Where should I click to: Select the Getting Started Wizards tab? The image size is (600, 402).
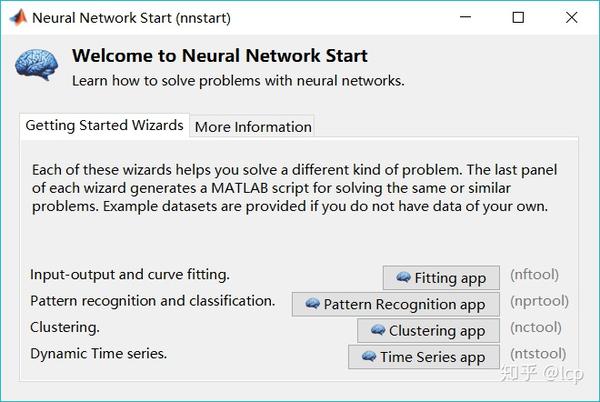104,125
